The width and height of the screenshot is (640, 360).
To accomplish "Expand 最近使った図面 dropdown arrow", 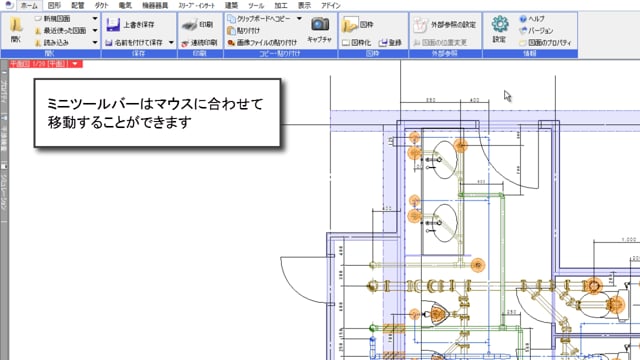I will (95, 31).
